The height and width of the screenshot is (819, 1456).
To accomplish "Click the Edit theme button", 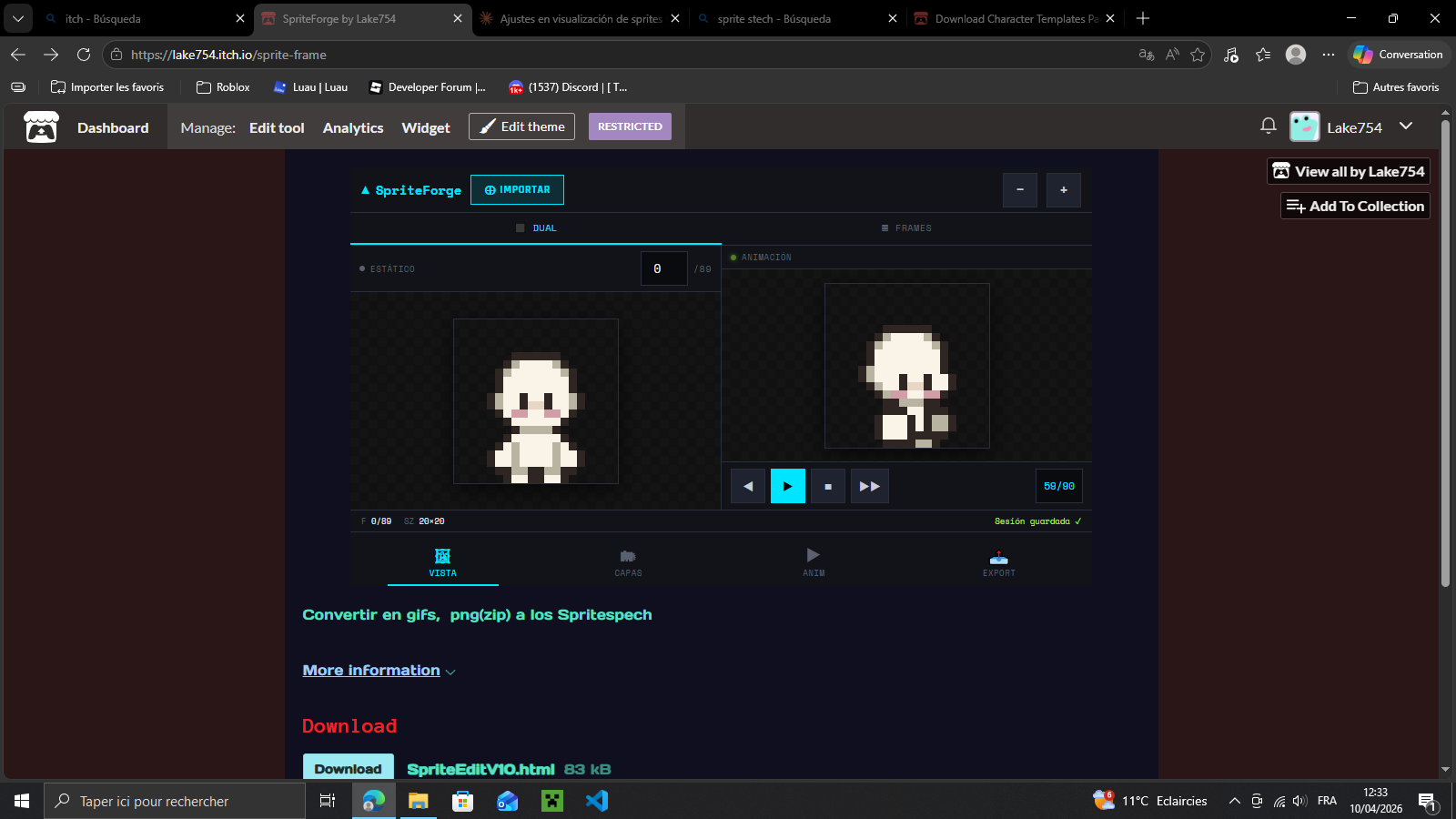I will tap(521, 126).
